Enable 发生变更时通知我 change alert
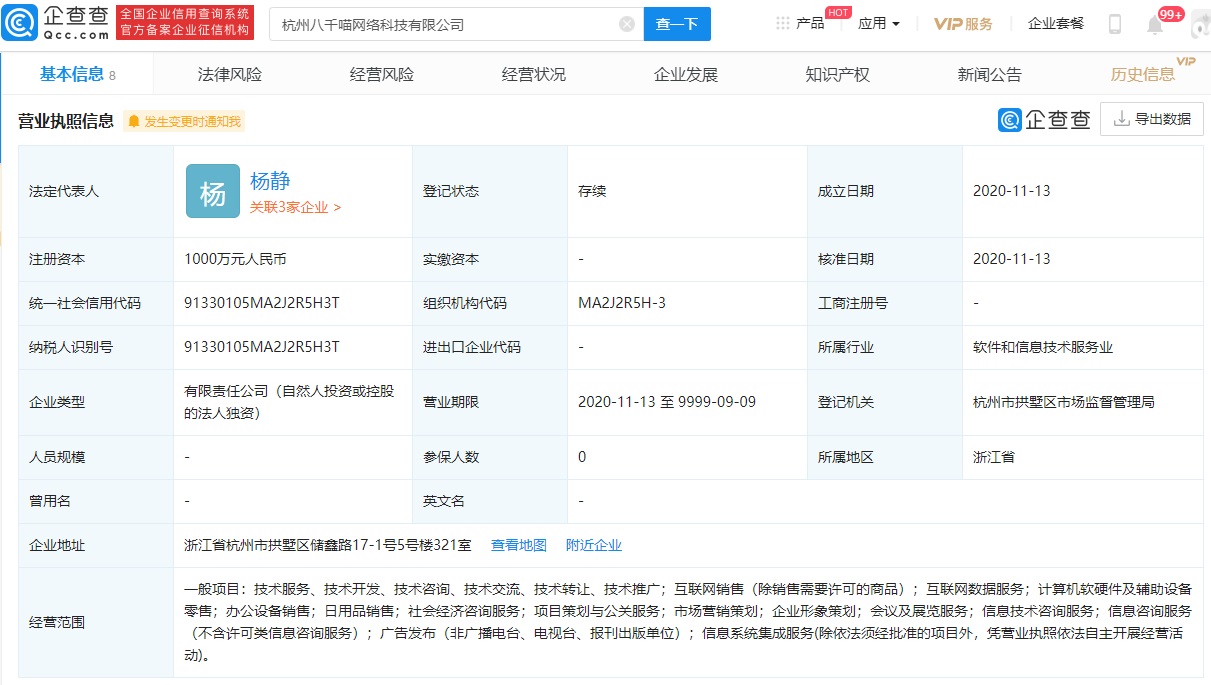 point(184,122)
